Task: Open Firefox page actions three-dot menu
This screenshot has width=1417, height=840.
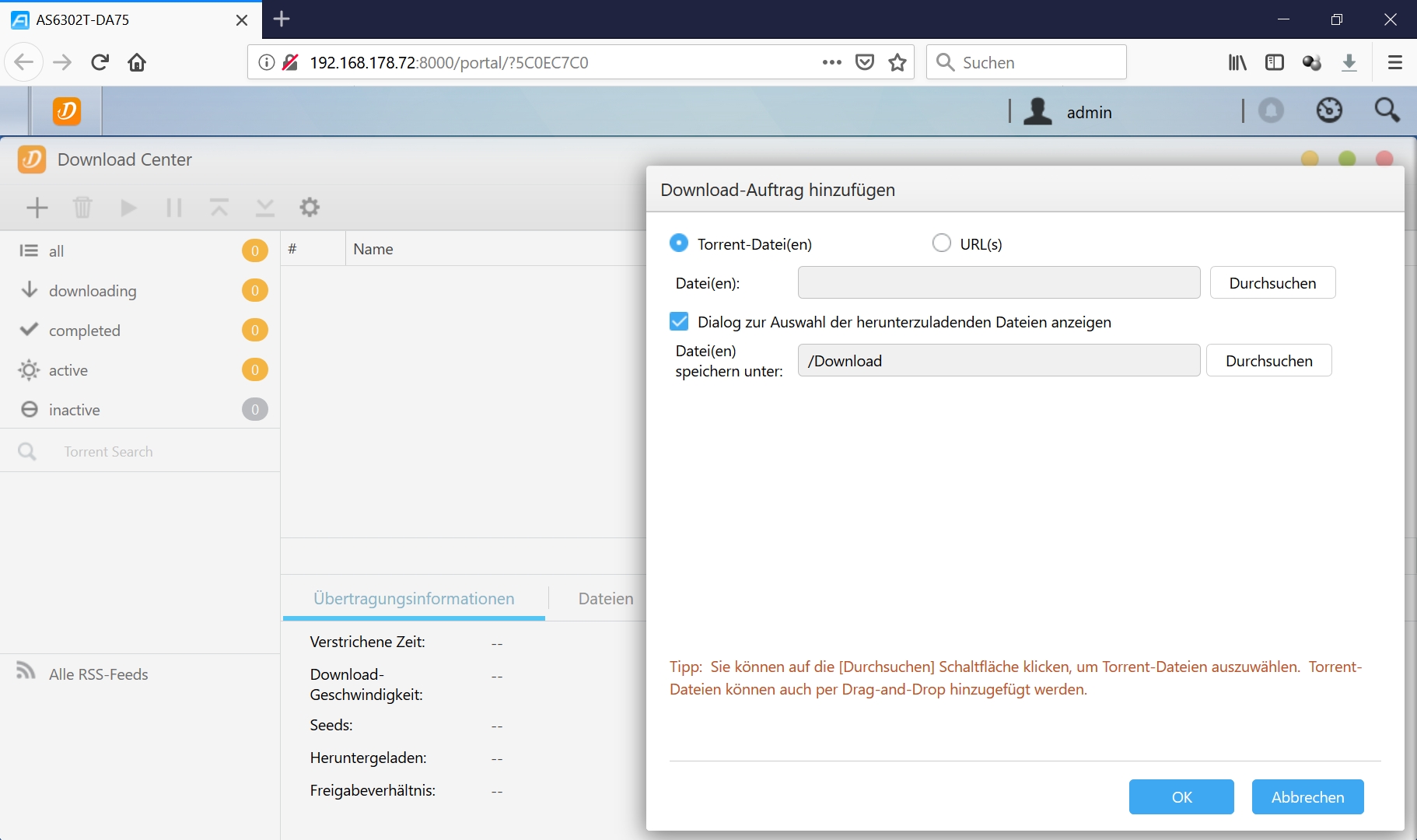Action: pos(831,62)
